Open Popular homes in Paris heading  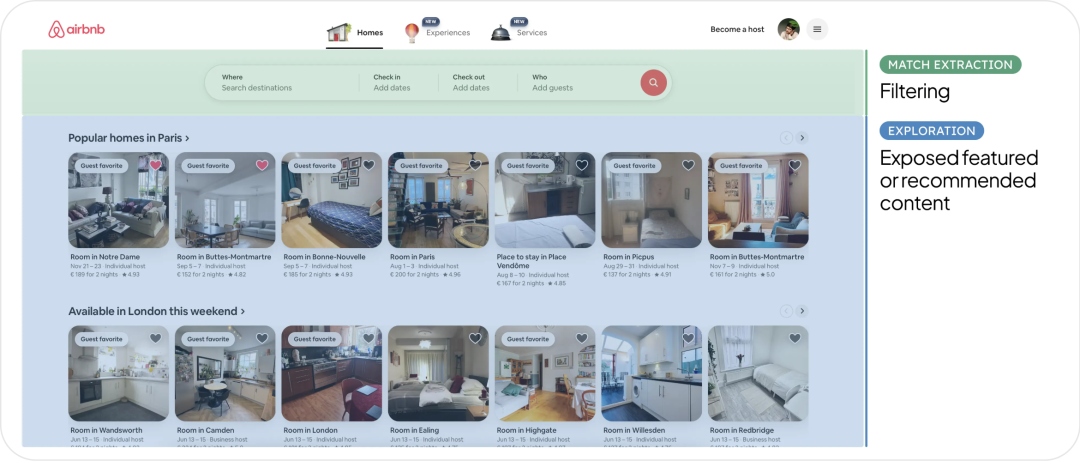pyautogui.click(x=128, y=138)
